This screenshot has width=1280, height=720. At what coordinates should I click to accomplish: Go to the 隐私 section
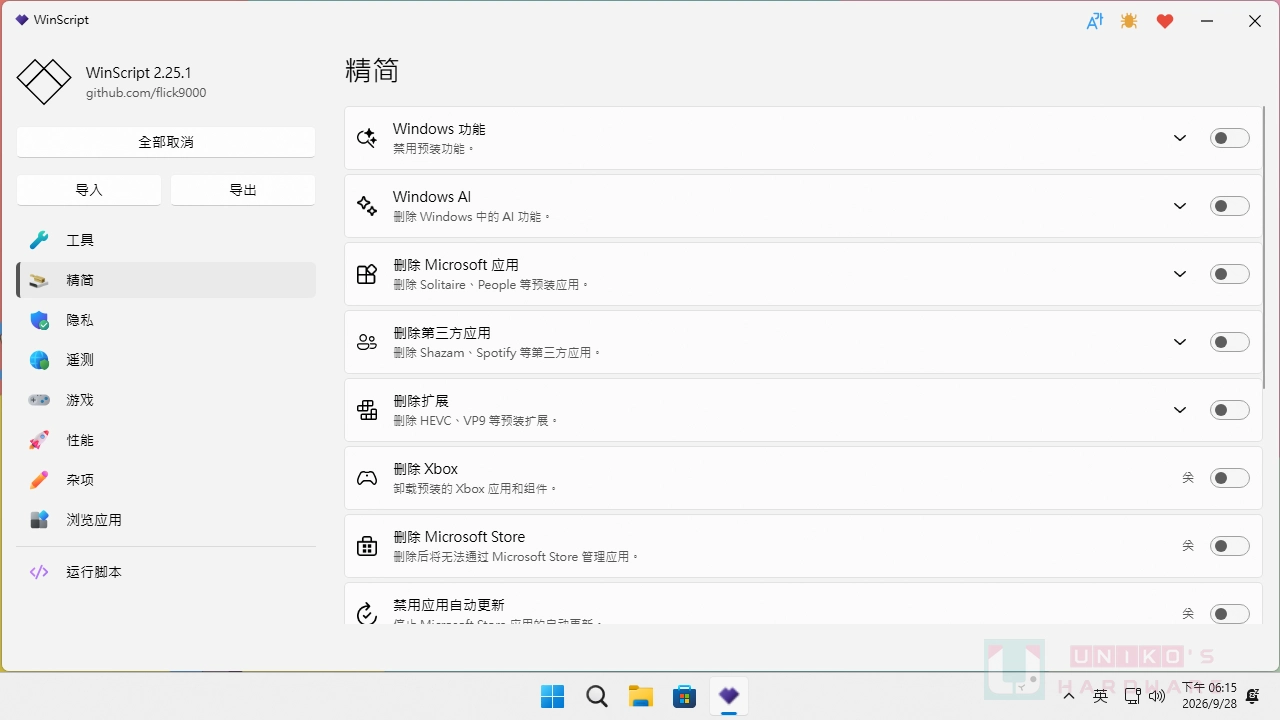[166, 320]
